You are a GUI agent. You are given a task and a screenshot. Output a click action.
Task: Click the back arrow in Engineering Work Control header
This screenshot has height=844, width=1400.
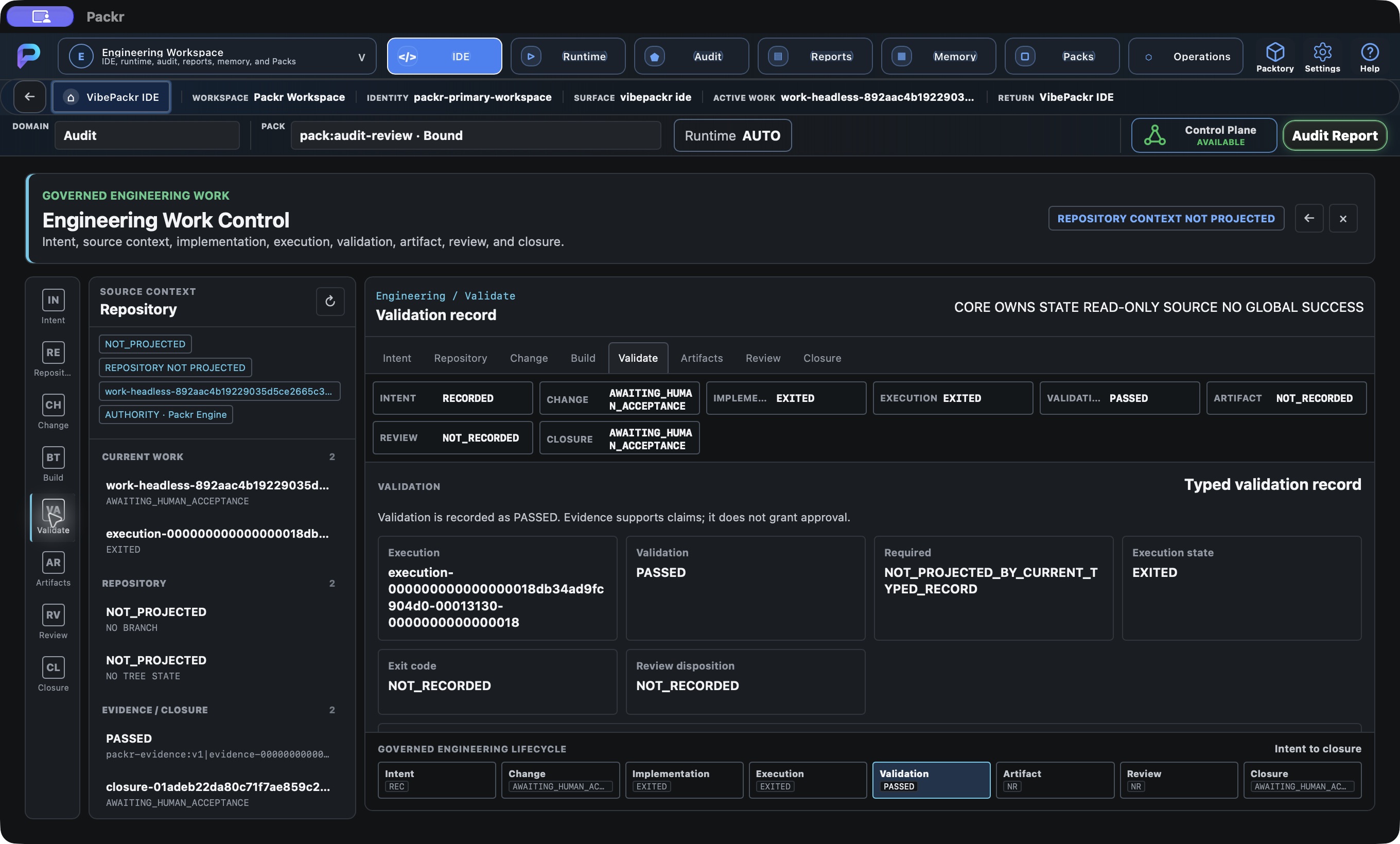coord(1308,218)
